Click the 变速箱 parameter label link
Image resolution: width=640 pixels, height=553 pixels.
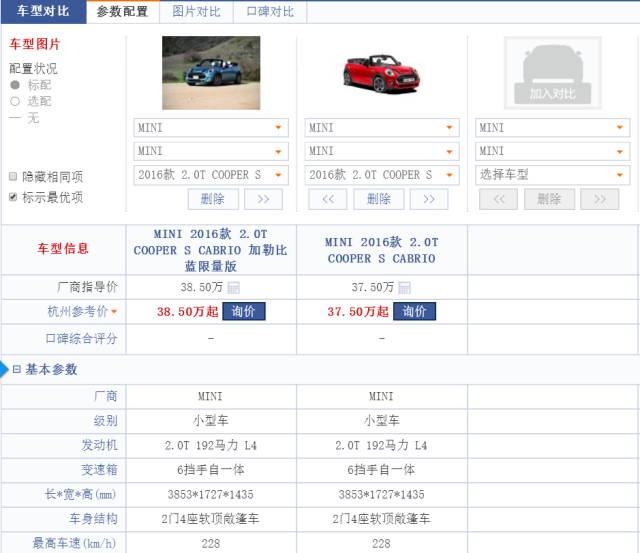(99, 470)
